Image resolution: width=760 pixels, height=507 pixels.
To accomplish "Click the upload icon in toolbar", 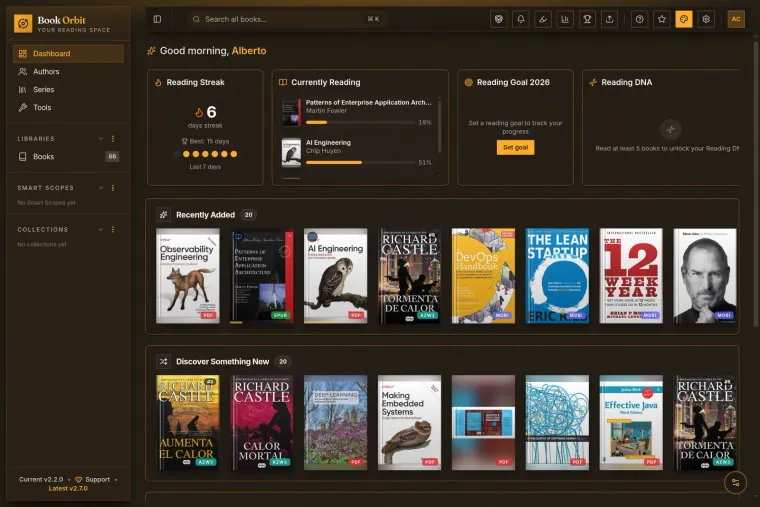I will pyautogui.click(x=610, y=19).
